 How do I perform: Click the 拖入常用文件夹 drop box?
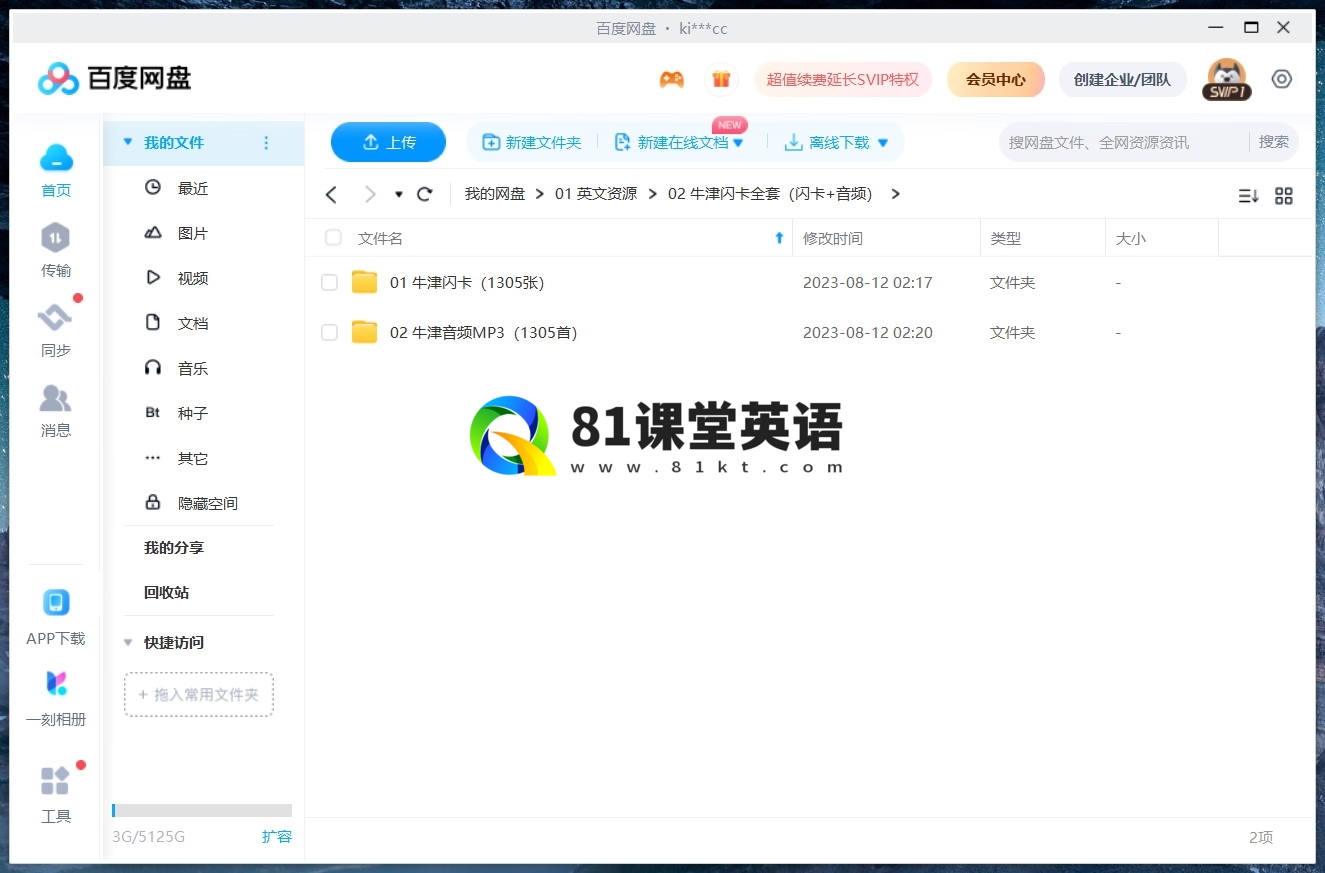pyautogui.click(x=199, y=694)
